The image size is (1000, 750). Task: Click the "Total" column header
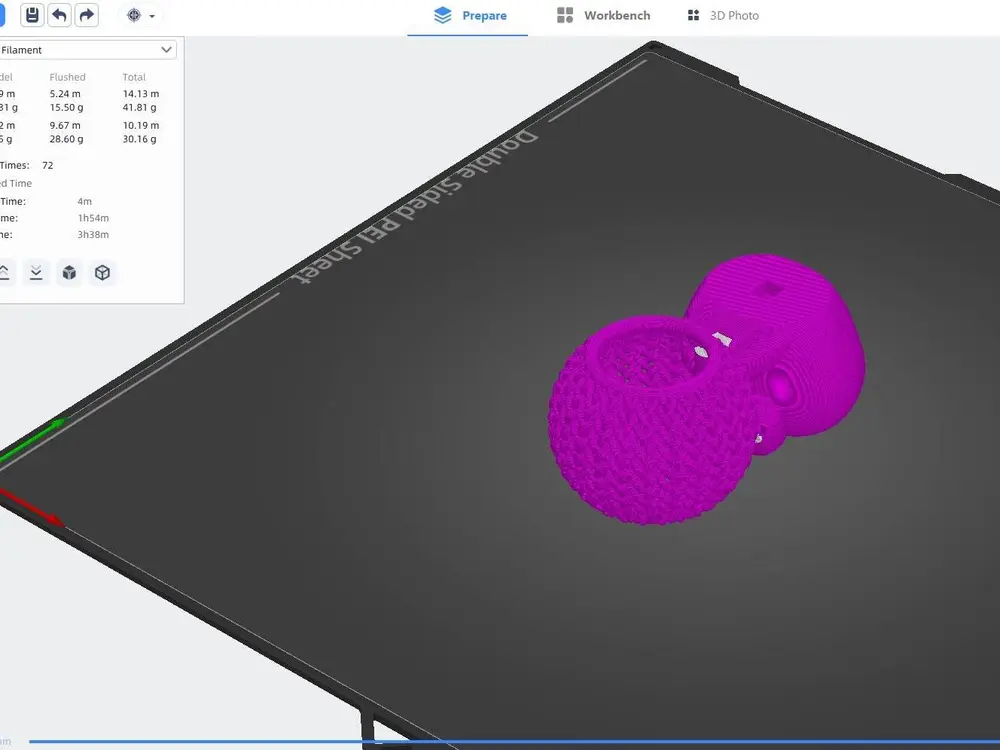click(x=134, y=77)
